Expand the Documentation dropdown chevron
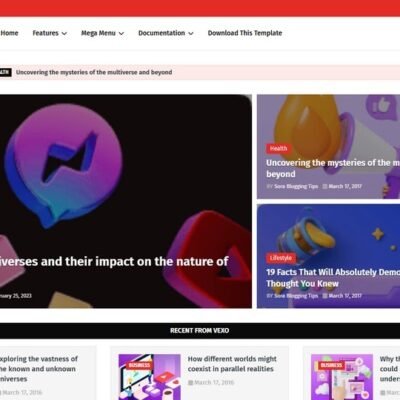 (x=191, y=33)
